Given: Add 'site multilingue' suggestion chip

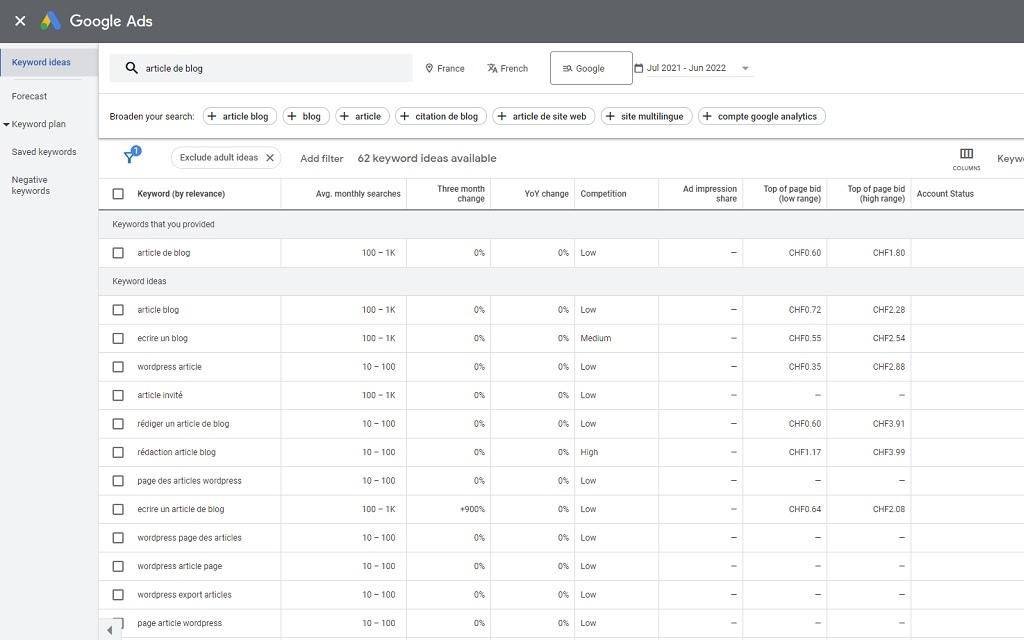Looking at the screenshot, I should (x=646, y=116).
